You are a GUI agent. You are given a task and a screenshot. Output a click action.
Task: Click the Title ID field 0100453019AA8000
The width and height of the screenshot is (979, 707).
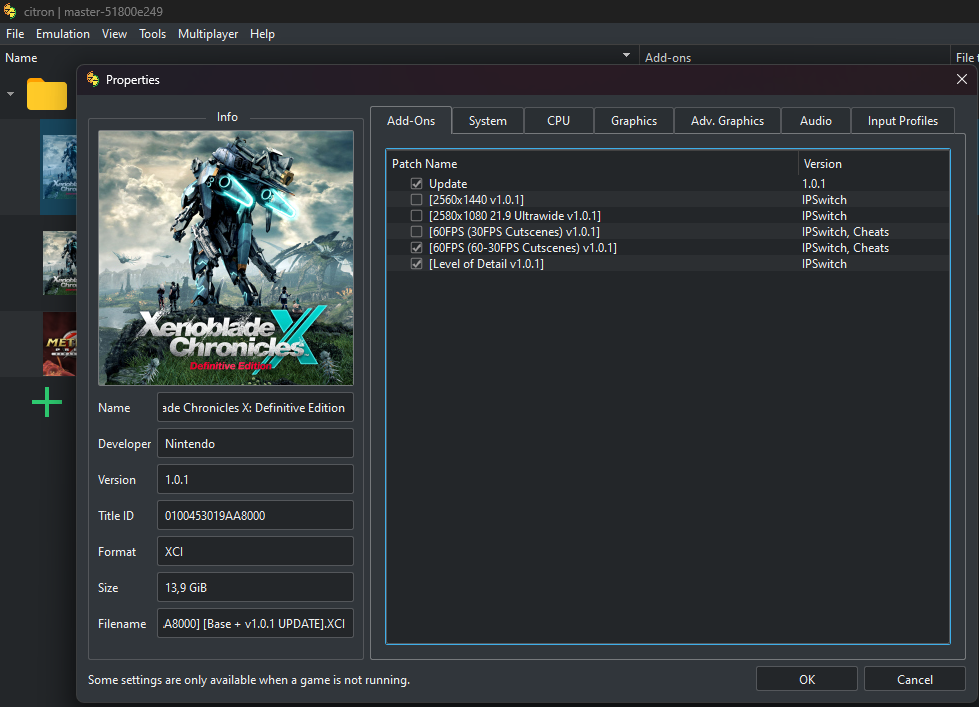pyautogui.click(x=255, y=515)
